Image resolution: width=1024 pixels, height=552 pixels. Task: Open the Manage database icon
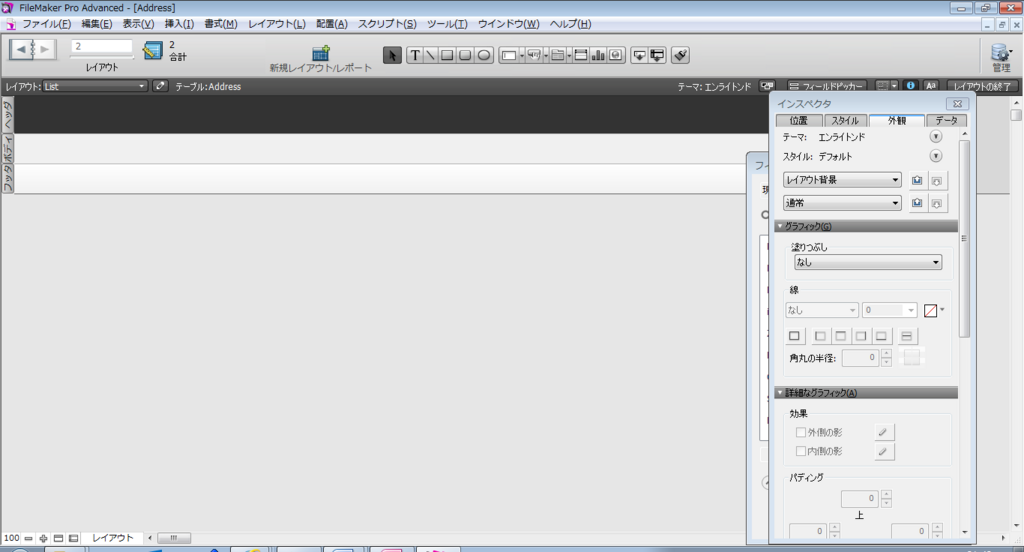[x=1000, y=52]
